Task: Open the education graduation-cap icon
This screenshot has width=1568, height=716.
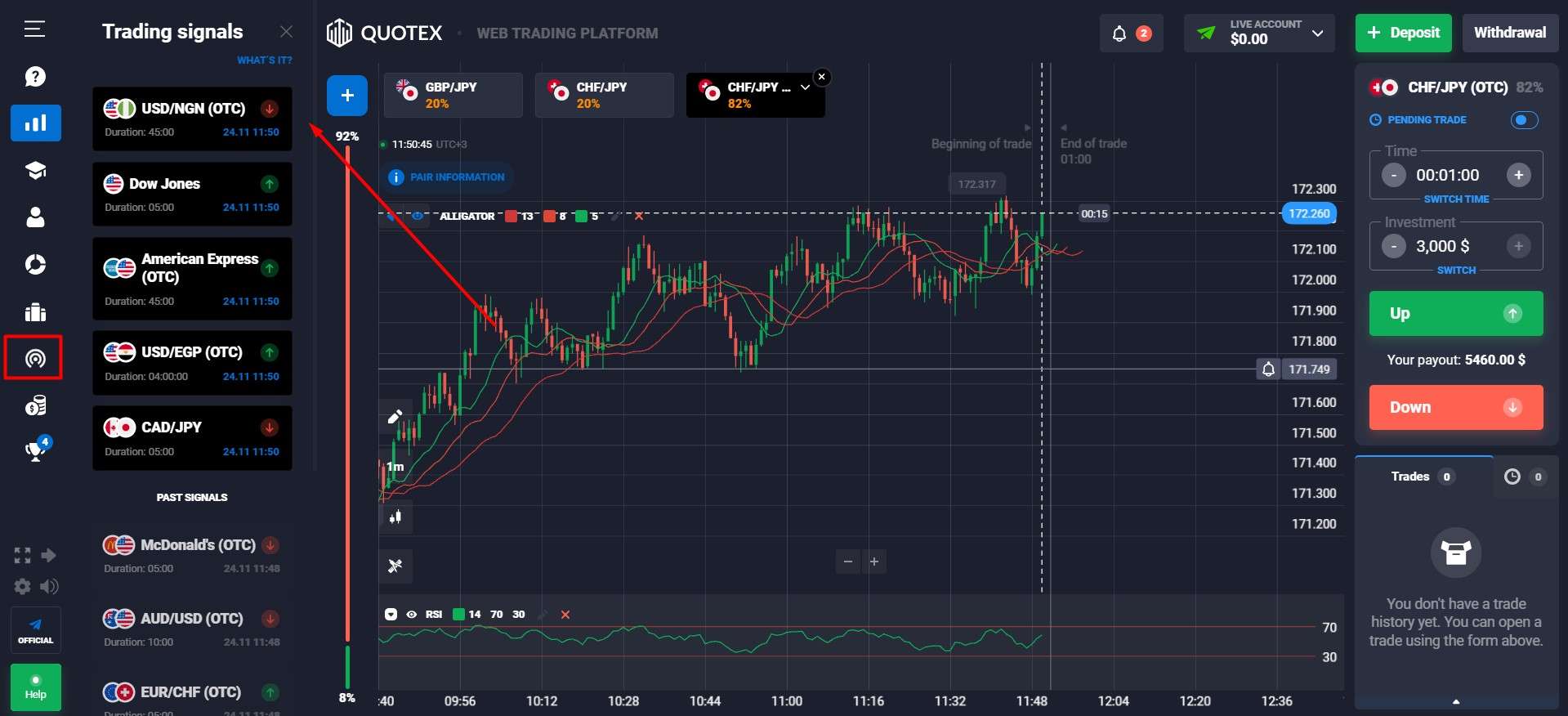Action: [35, 170]
